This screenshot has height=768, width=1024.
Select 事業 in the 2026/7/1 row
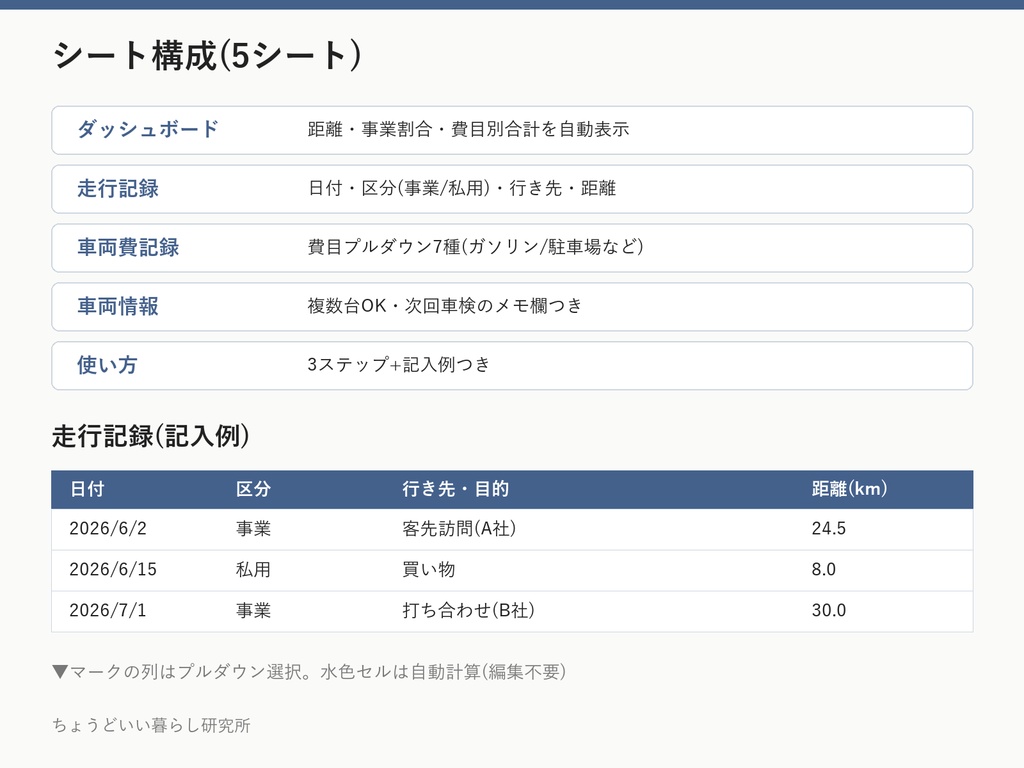click(253, 611)
